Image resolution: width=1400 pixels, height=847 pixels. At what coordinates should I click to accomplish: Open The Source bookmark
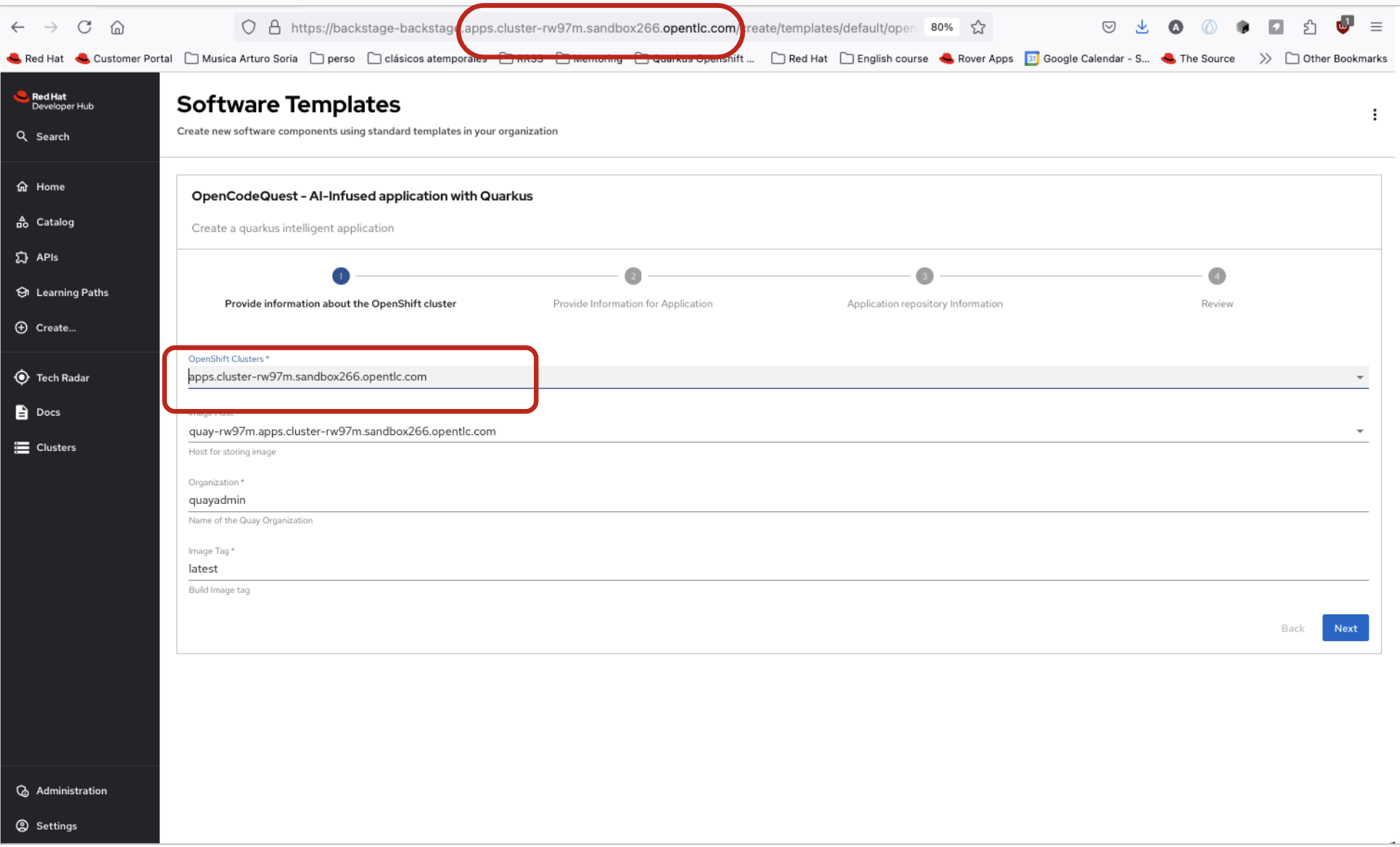1198,59
